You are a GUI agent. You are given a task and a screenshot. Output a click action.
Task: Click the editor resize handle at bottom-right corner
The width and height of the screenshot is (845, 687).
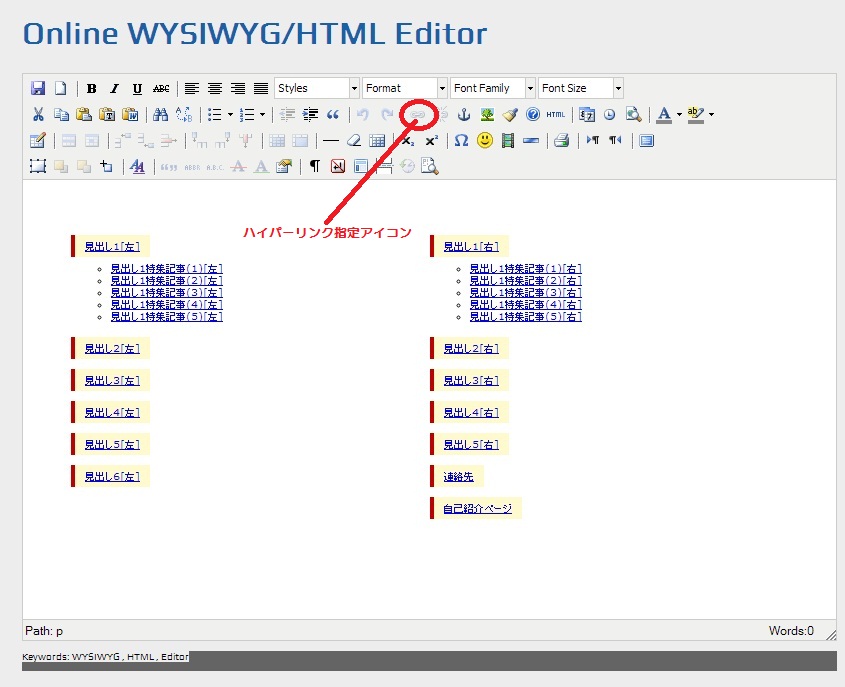830,634
